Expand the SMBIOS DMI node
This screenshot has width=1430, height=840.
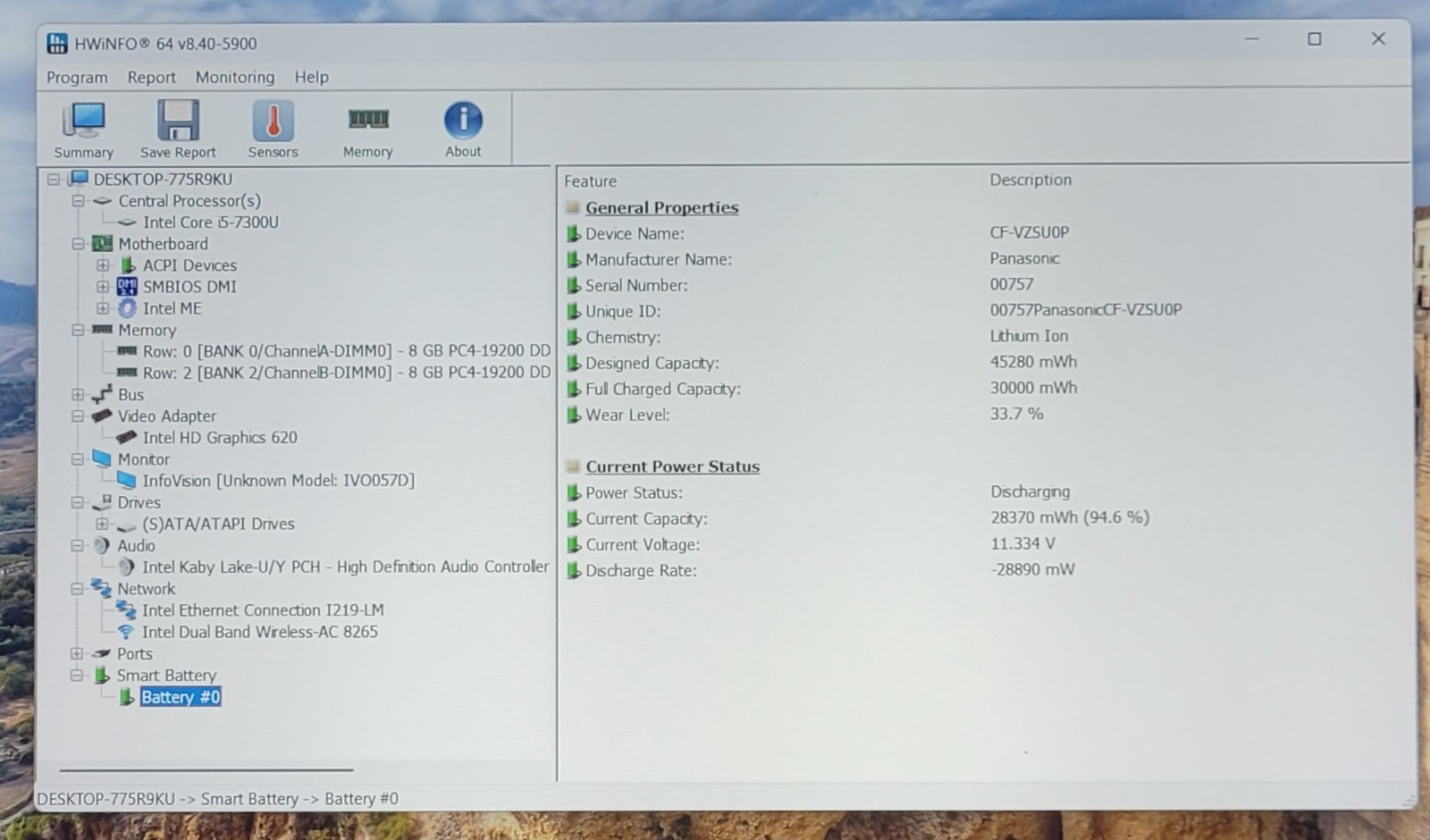pyautogui.click(x=103, y=287)
